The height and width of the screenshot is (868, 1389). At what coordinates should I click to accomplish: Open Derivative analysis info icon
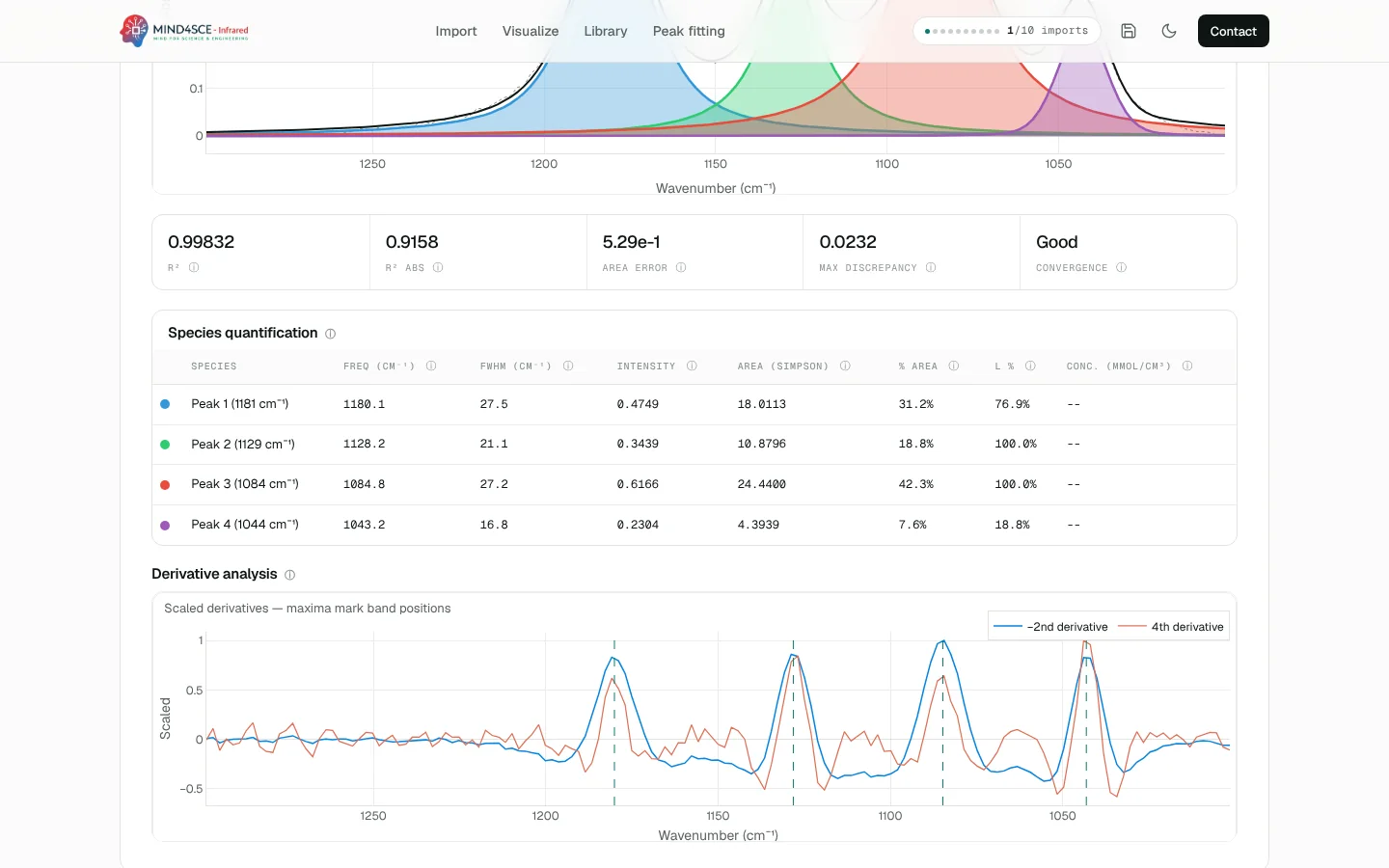pos(289,575)
